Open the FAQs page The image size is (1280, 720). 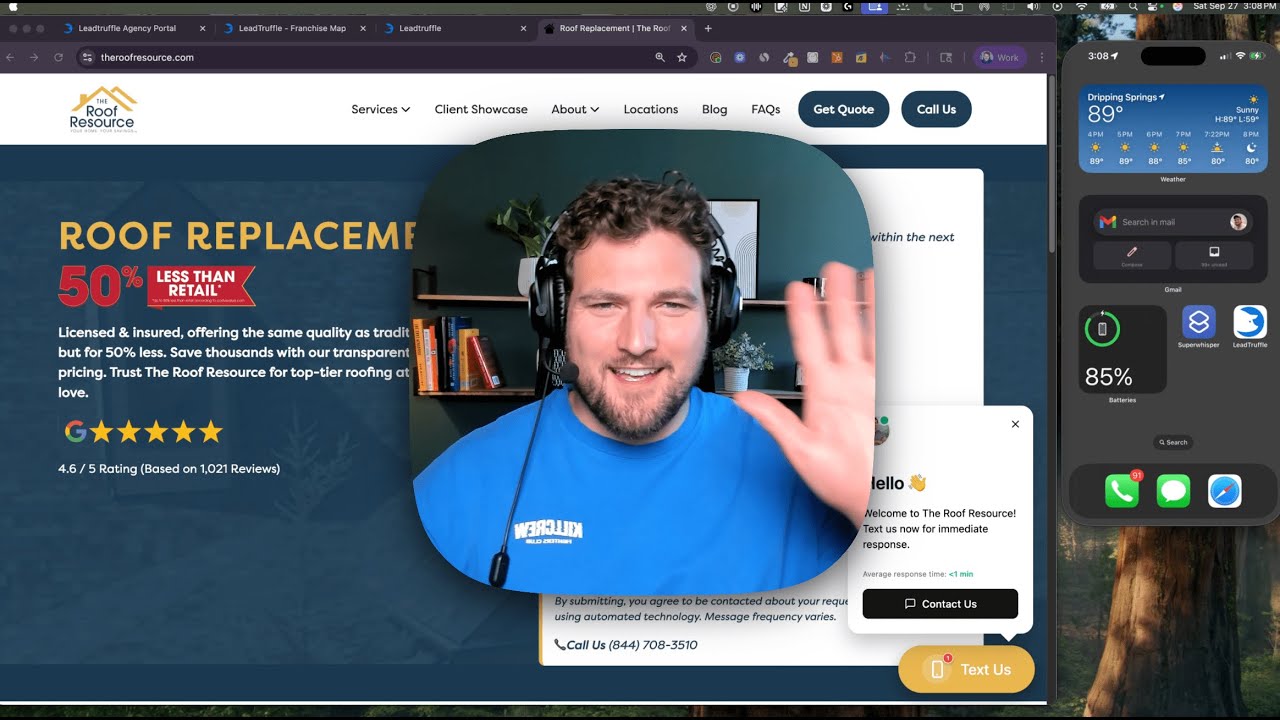pos(766,109)
